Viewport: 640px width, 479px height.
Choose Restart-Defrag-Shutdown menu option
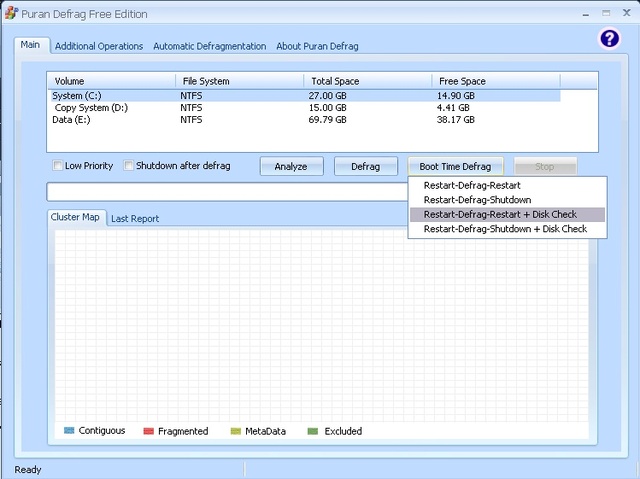click(507, 200)
